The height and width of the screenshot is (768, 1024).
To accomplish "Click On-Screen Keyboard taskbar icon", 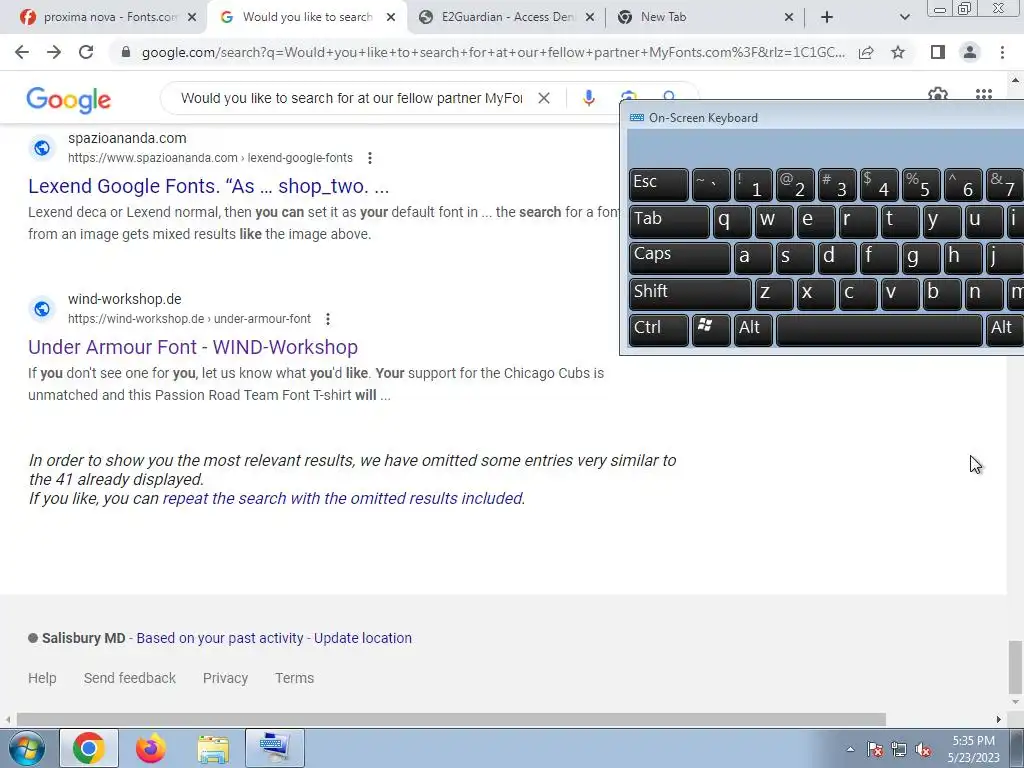I will point(275,748).
